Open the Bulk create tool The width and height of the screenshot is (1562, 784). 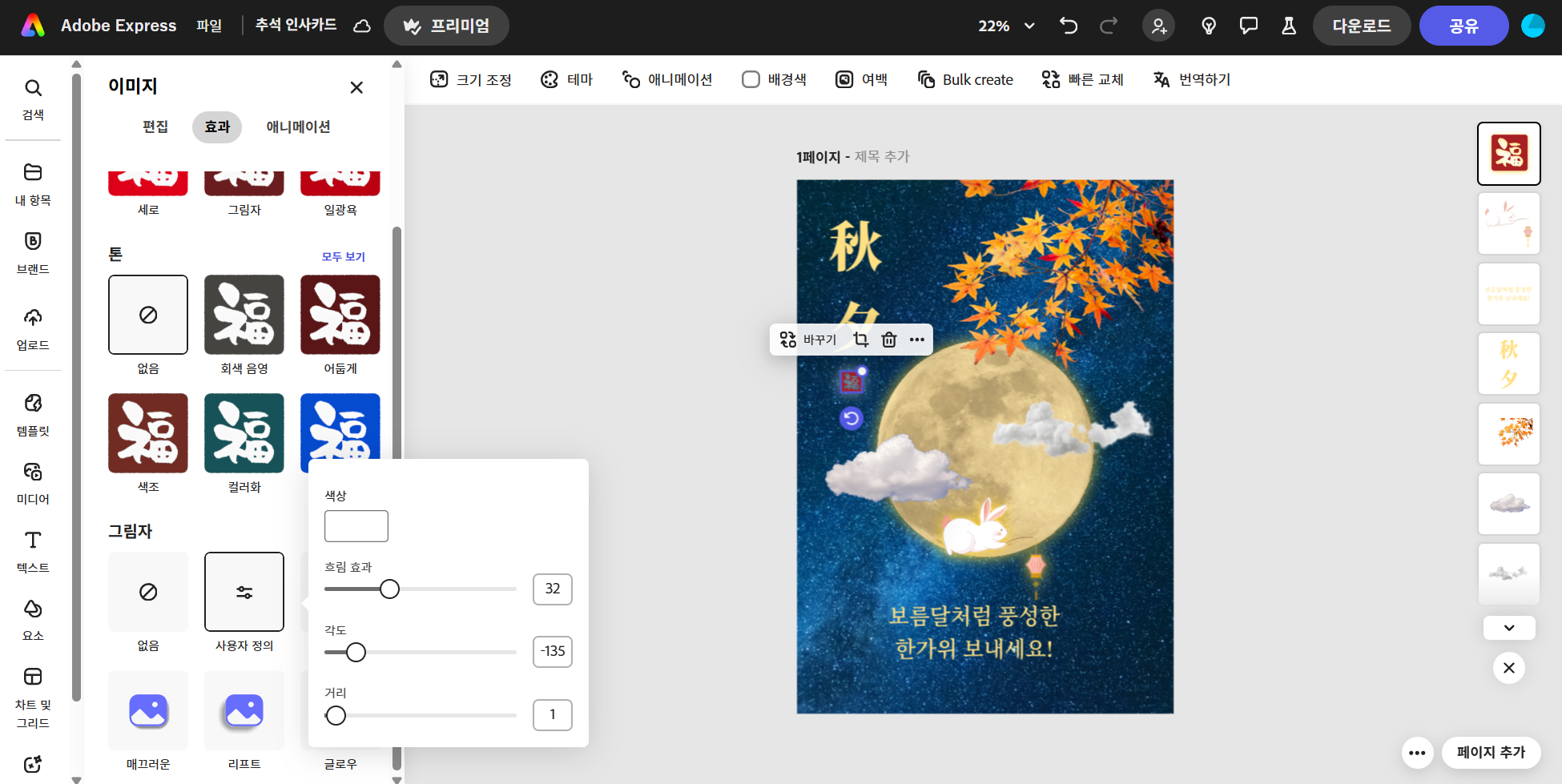965,79
